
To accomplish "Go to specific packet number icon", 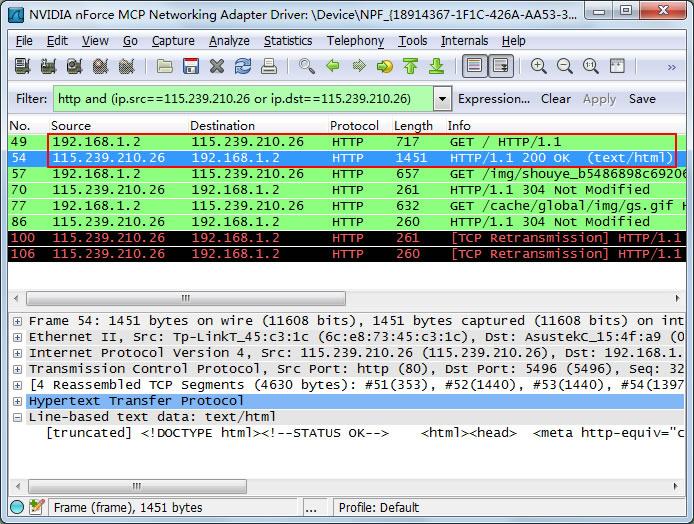I will 385,66.
